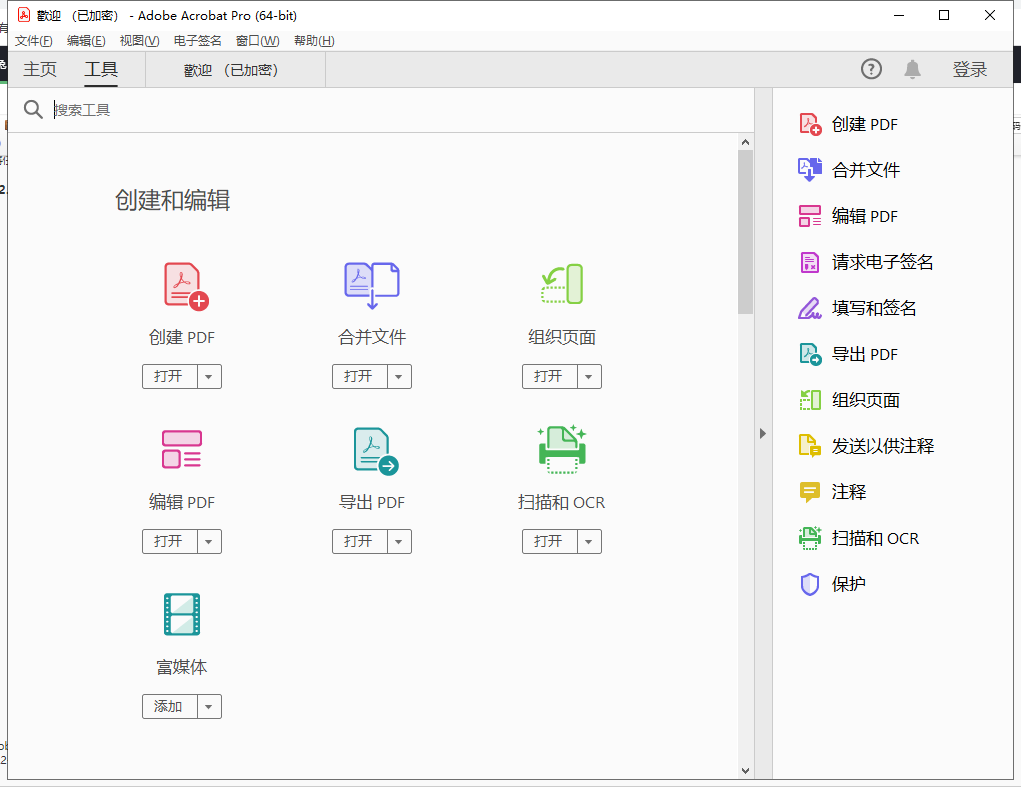Expand dropdown arrow next to 导出 PDF 打开

[399, 542]
